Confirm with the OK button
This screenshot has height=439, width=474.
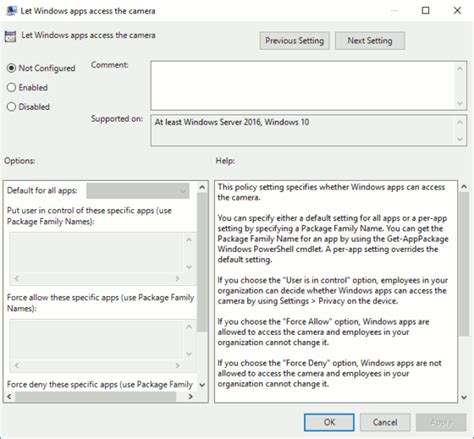pos(329,422)
